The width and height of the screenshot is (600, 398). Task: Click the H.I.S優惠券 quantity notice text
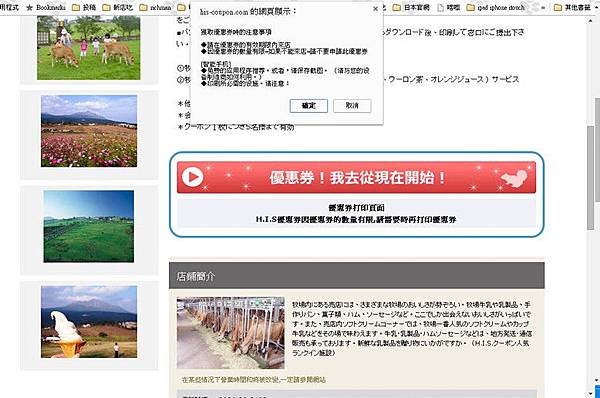coord(356,220)
